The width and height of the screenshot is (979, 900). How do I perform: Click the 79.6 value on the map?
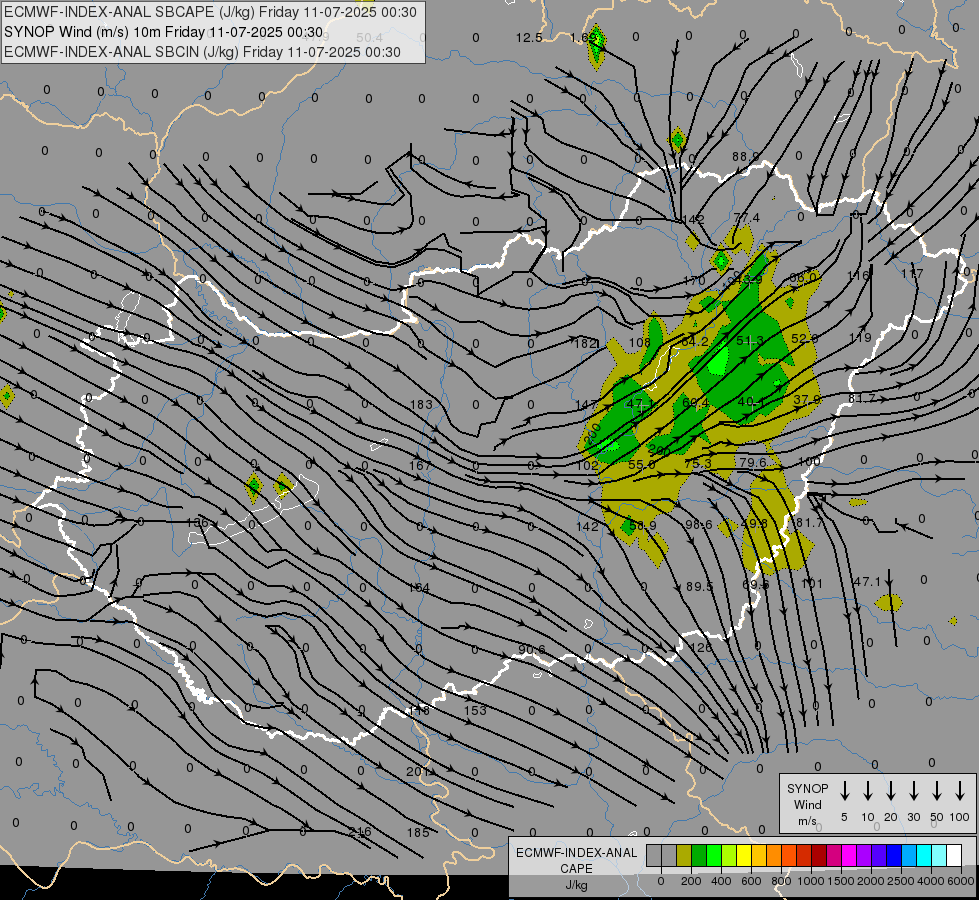click(752, 462)
